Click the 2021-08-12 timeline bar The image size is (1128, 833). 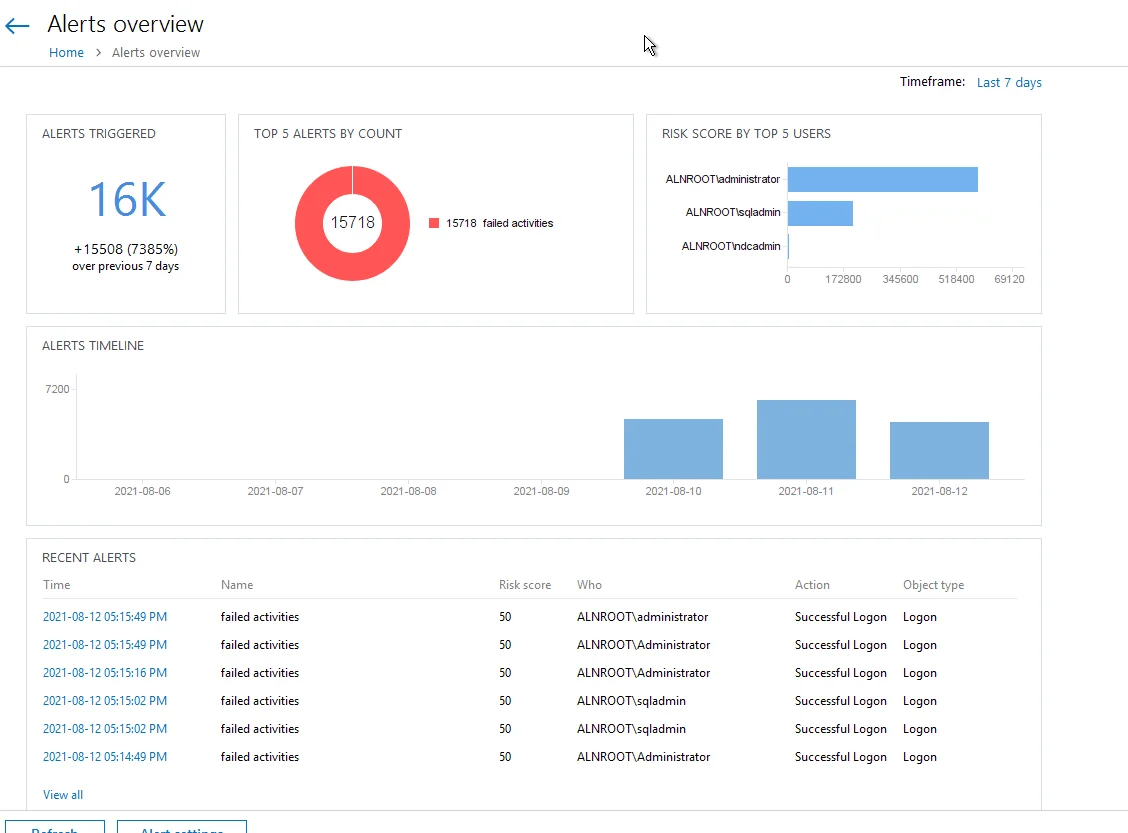point(940,450)
